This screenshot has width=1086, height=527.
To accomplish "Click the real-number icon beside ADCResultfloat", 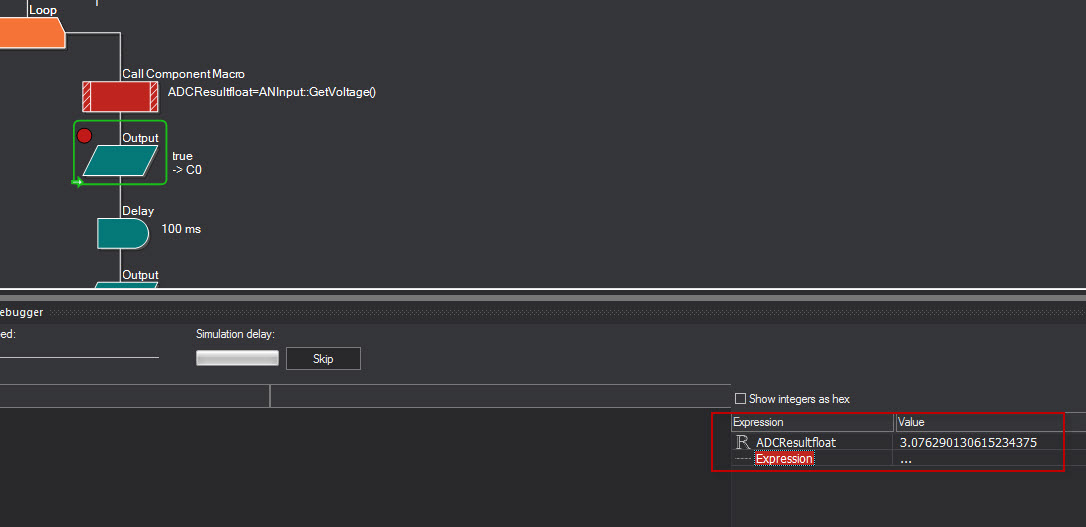I will coord(742,442).
